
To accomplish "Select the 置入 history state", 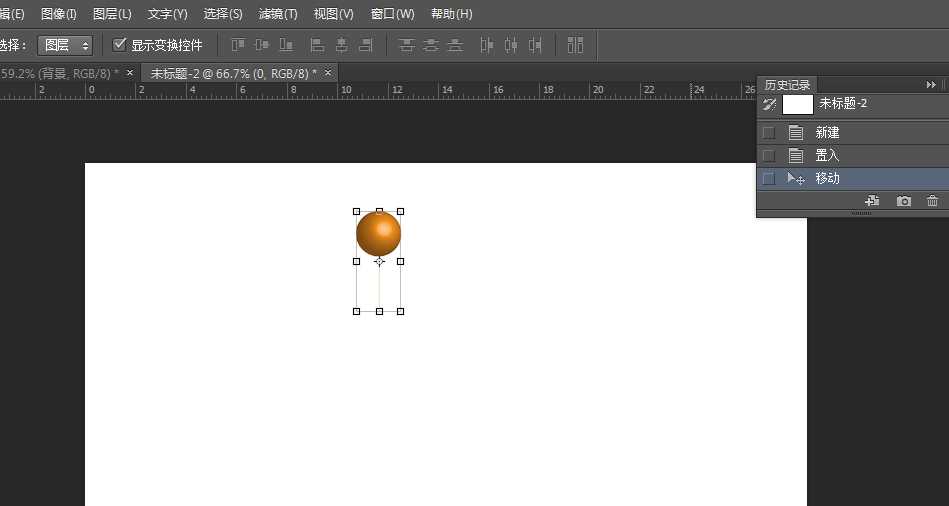I will [x=827, y=155].
